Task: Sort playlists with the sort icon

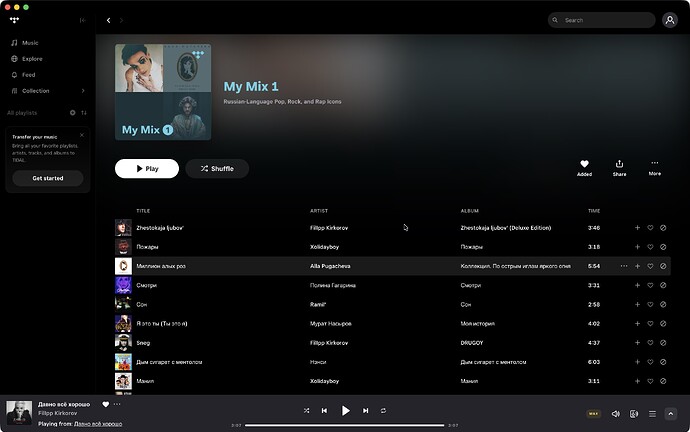Action: [84, 113]
